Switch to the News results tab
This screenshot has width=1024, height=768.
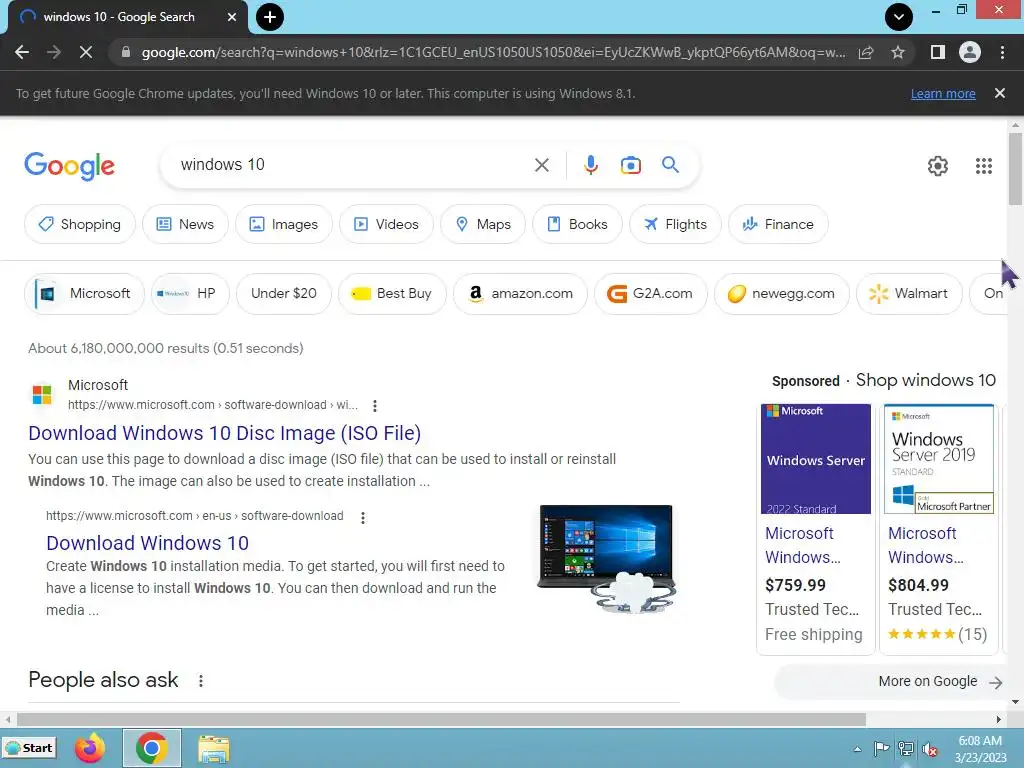[185, 224]
